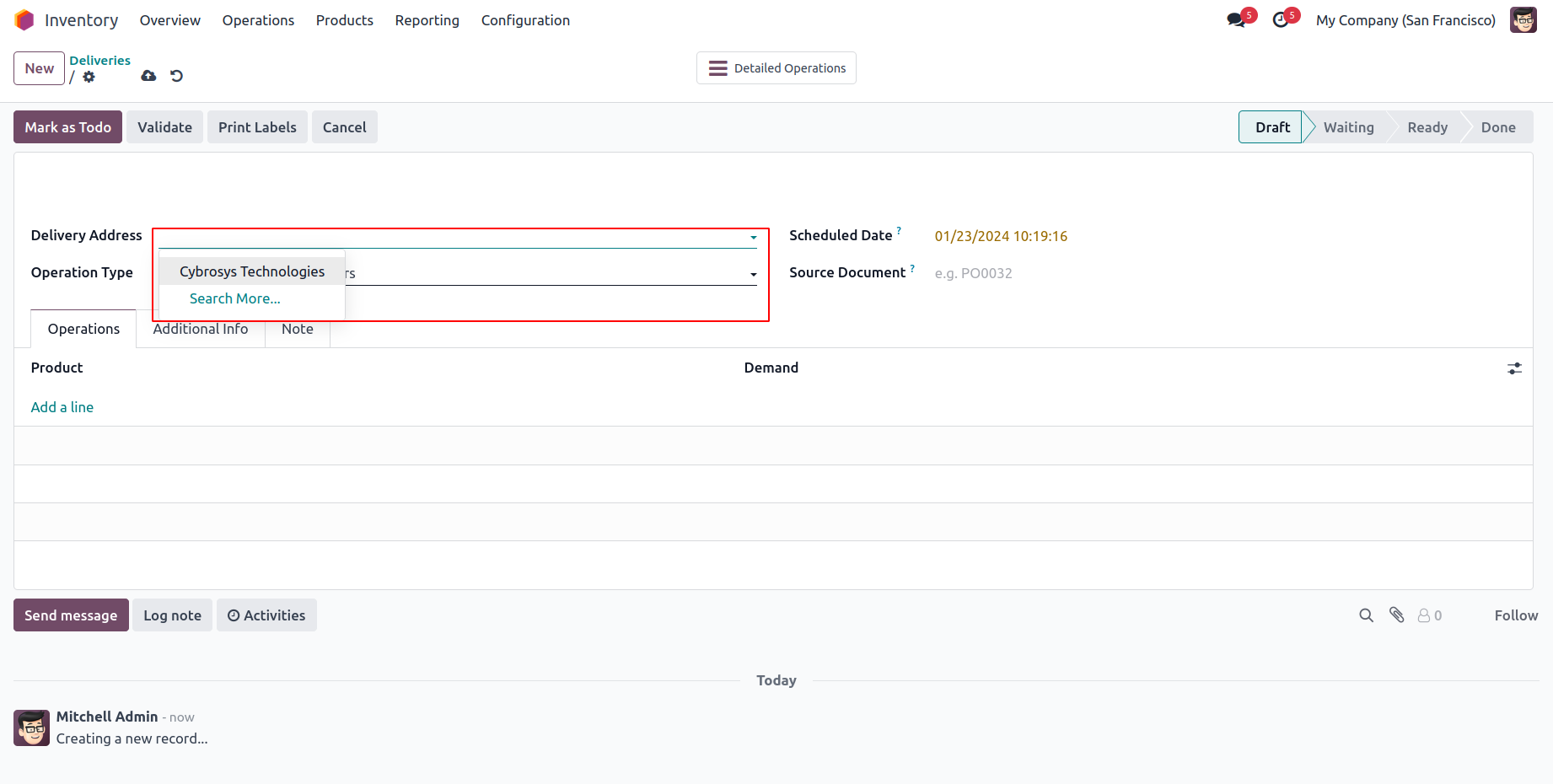The image size is (1553, 784).
Task: Click the Mitchell Admin user avatar in navbar
Action: coord(1523,20)
